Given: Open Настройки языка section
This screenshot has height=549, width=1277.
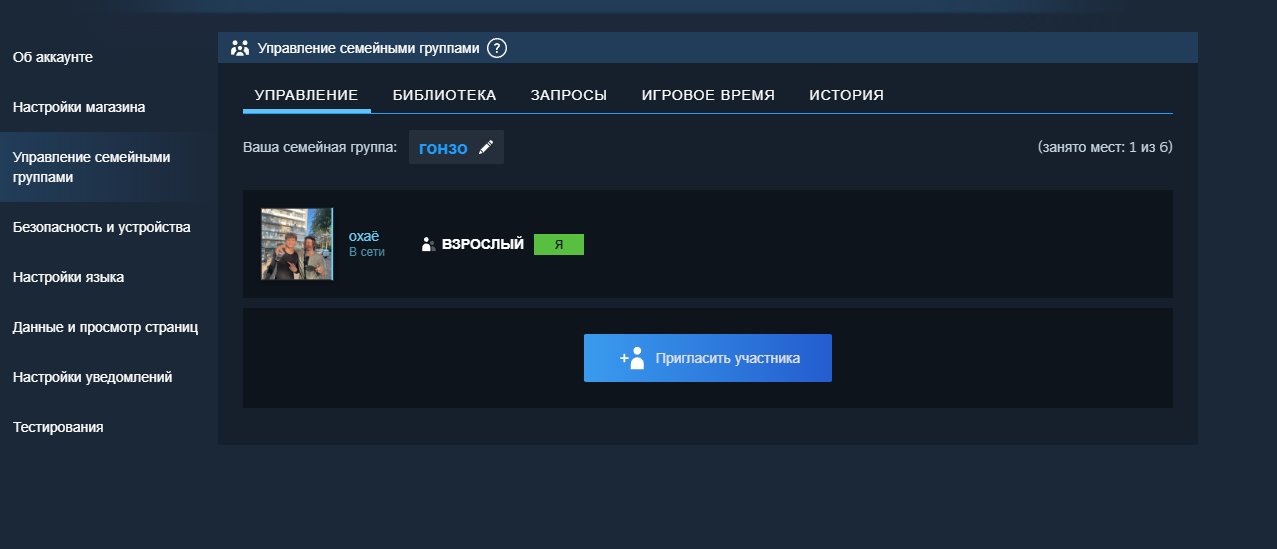Looking at the screenshot, I should 68,277.
